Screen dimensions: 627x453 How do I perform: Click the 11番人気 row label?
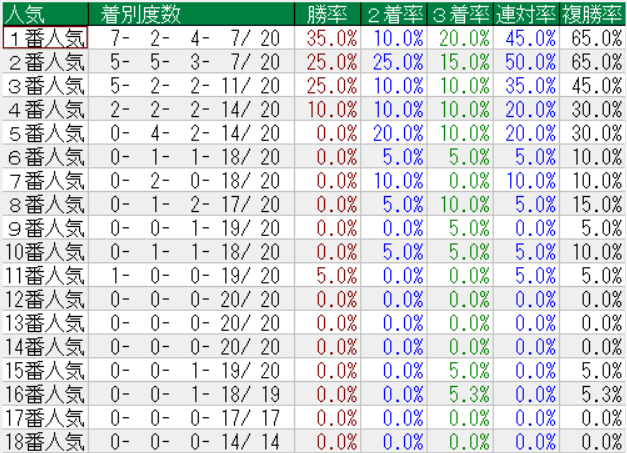[45, 275]
